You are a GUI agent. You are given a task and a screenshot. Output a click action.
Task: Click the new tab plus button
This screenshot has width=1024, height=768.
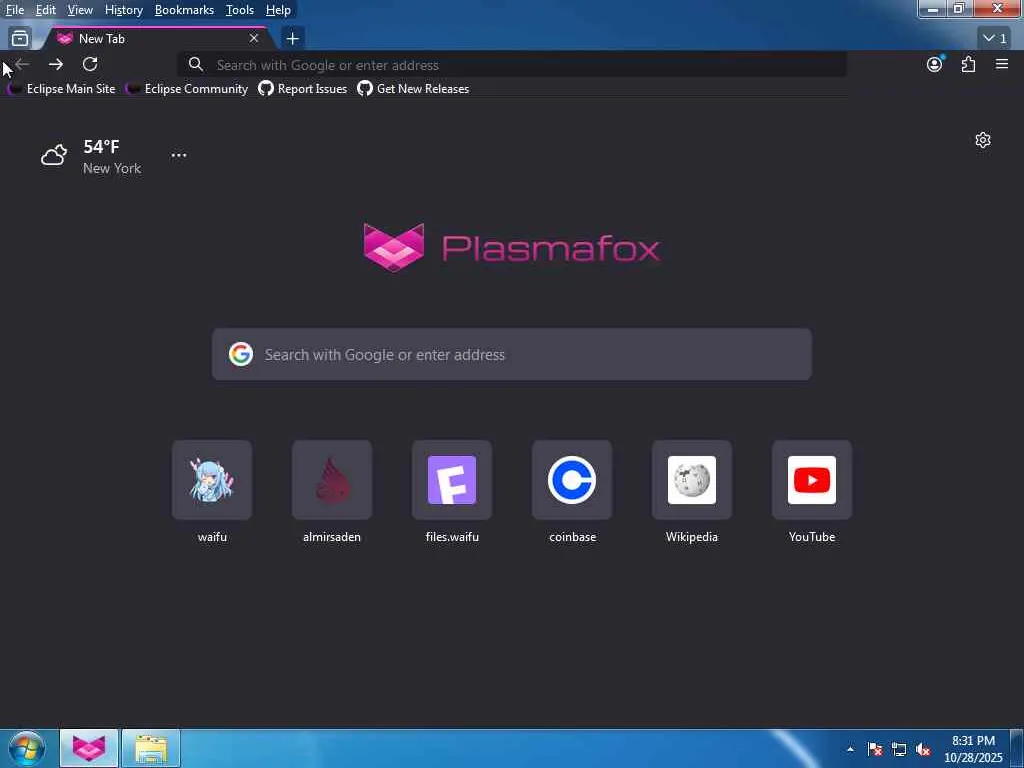(293, 39)
